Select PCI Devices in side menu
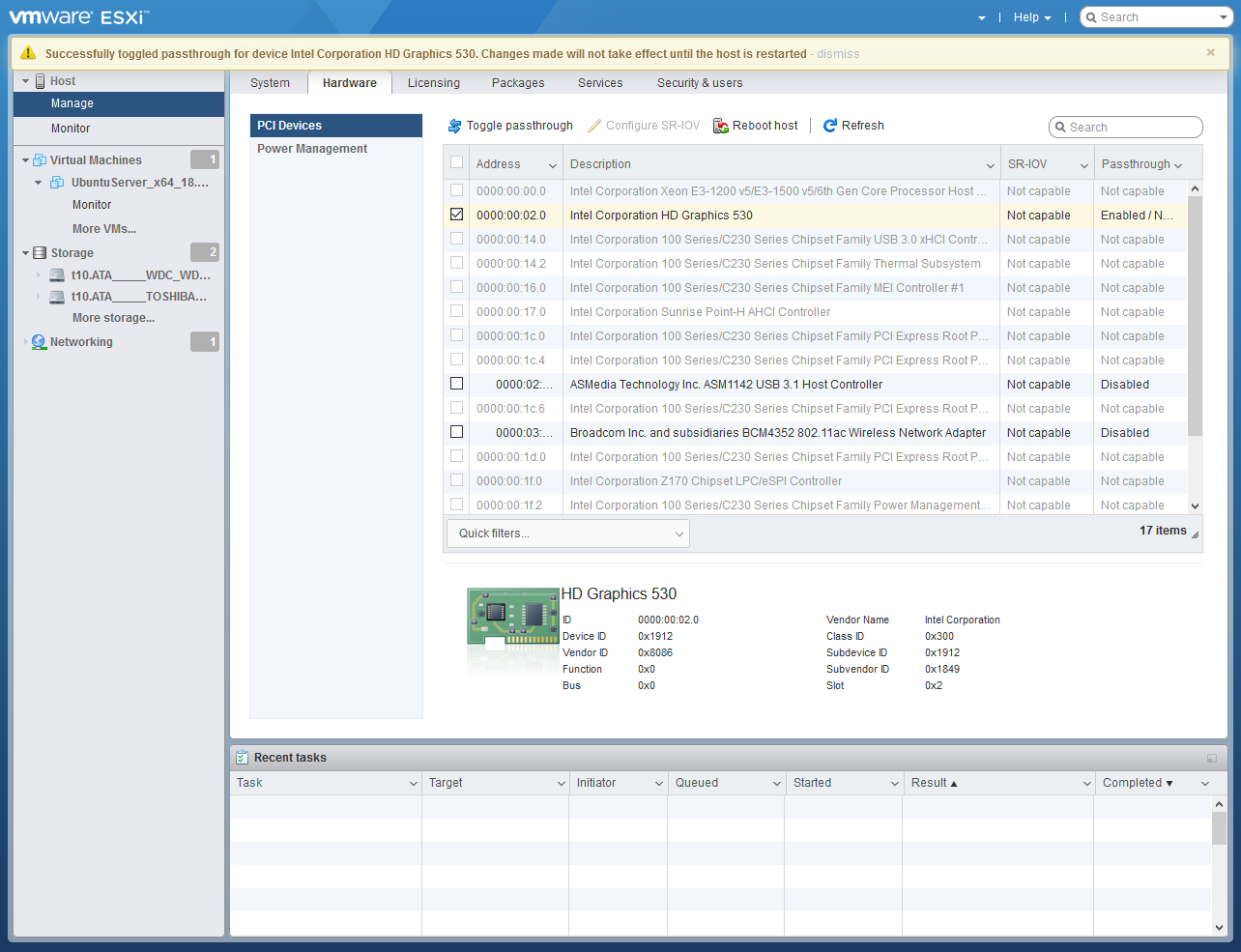 click(x=336, y=126)
